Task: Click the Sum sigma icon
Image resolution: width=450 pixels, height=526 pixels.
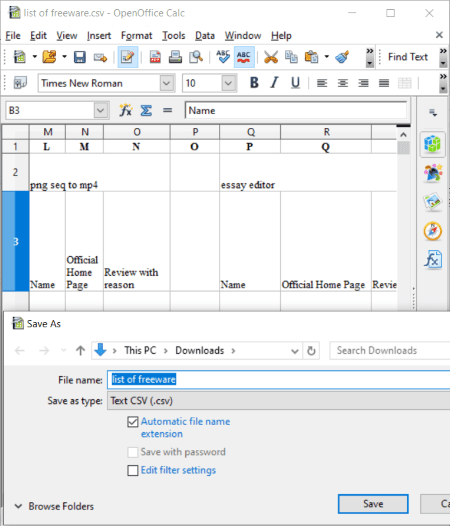Action: [x=146, y=110]
